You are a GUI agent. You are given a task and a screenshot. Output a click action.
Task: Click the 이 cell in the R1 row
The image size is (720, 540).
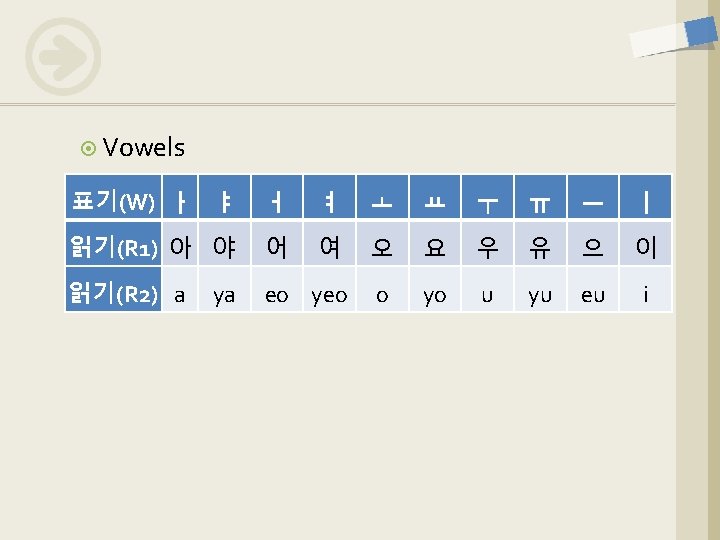click(x=646, y=246)
